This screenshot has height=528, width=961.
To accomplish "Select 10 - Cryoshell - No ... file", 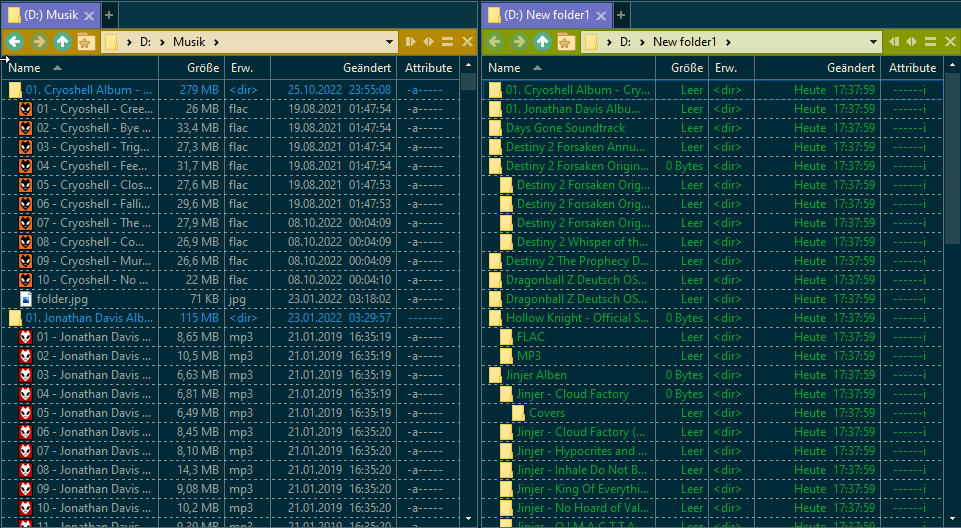I will click(93, 280).
